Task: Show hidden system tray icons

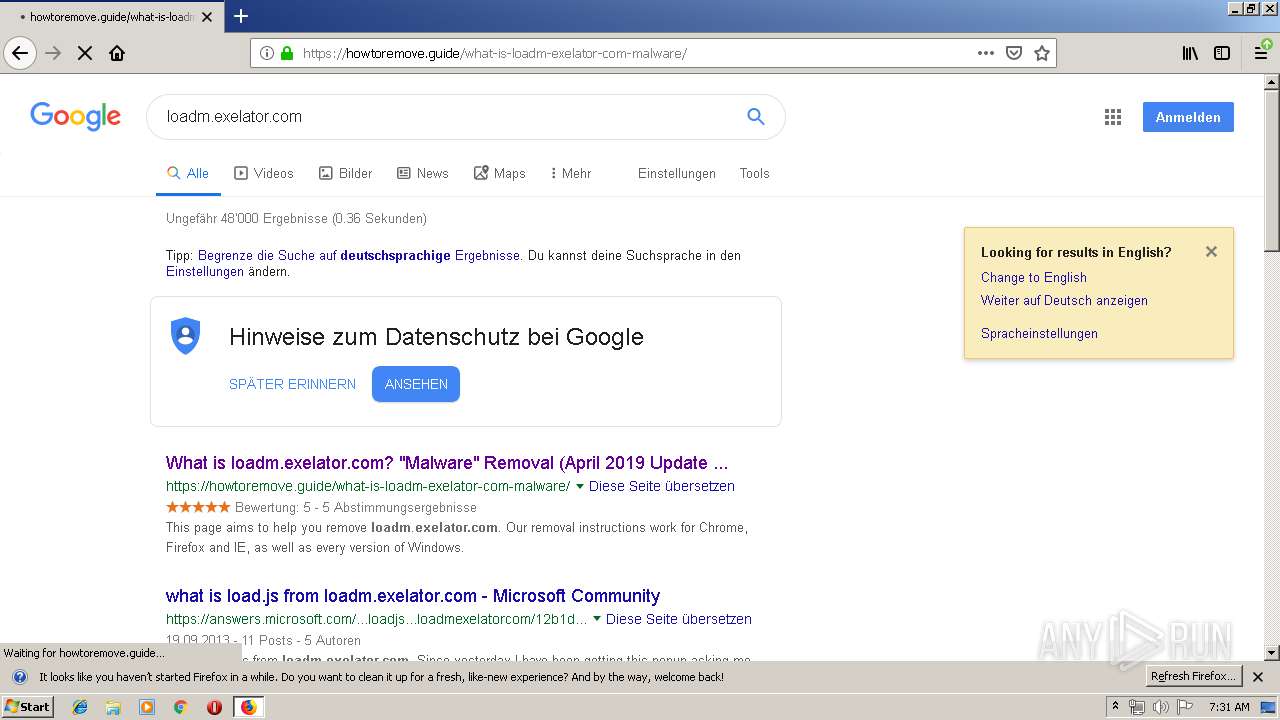Action: [1115, 707]
